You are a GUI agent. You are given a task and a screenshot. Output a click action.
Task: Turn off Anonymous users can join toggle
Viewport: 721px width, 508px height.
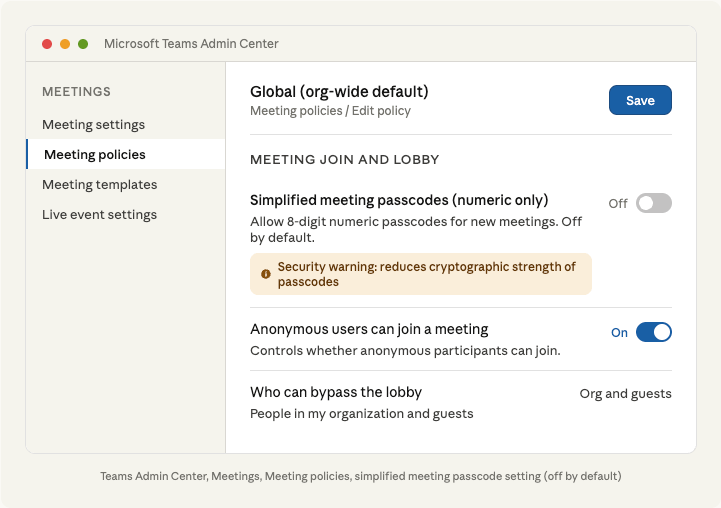[654, 332]
